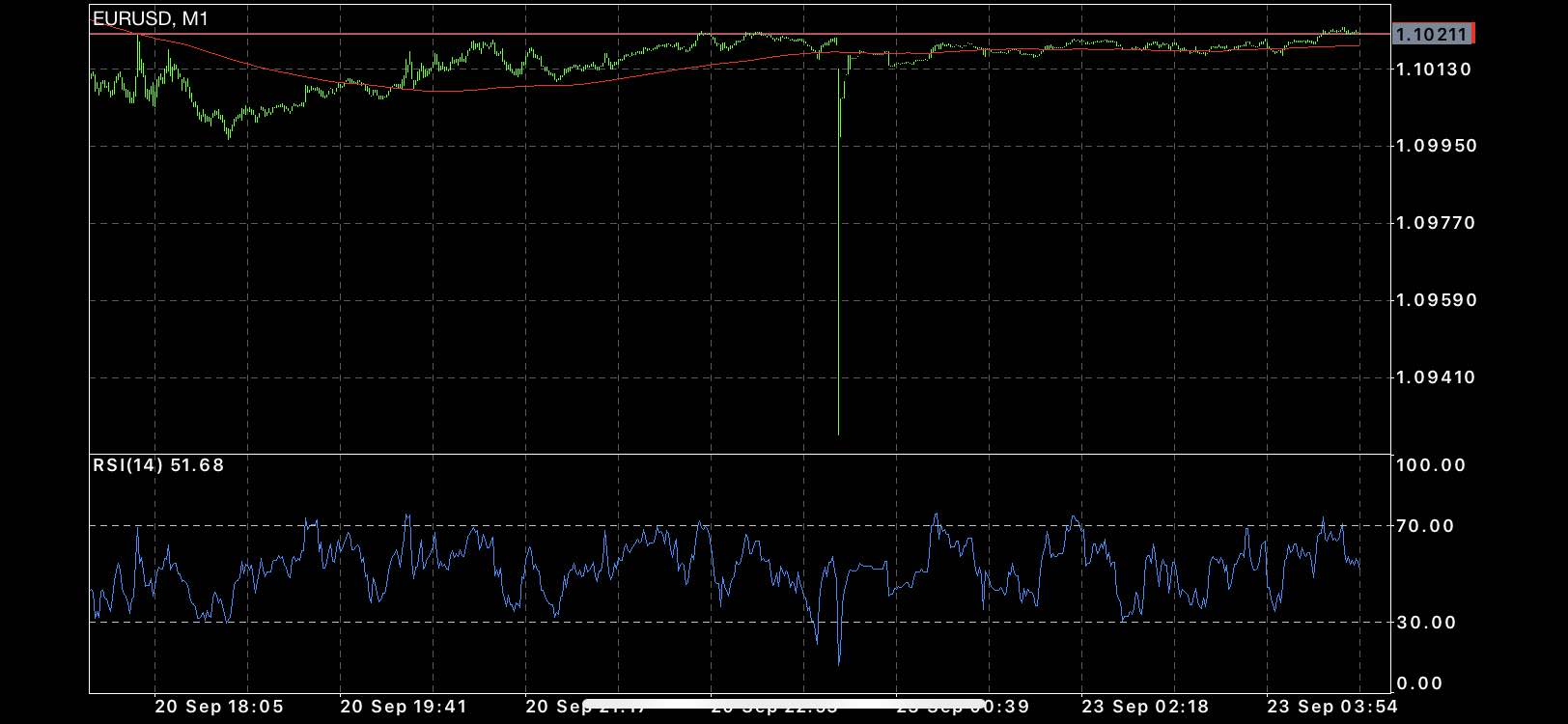Select the 1.09410 price axis label

pyautogui.click(x=1436, y=377)
